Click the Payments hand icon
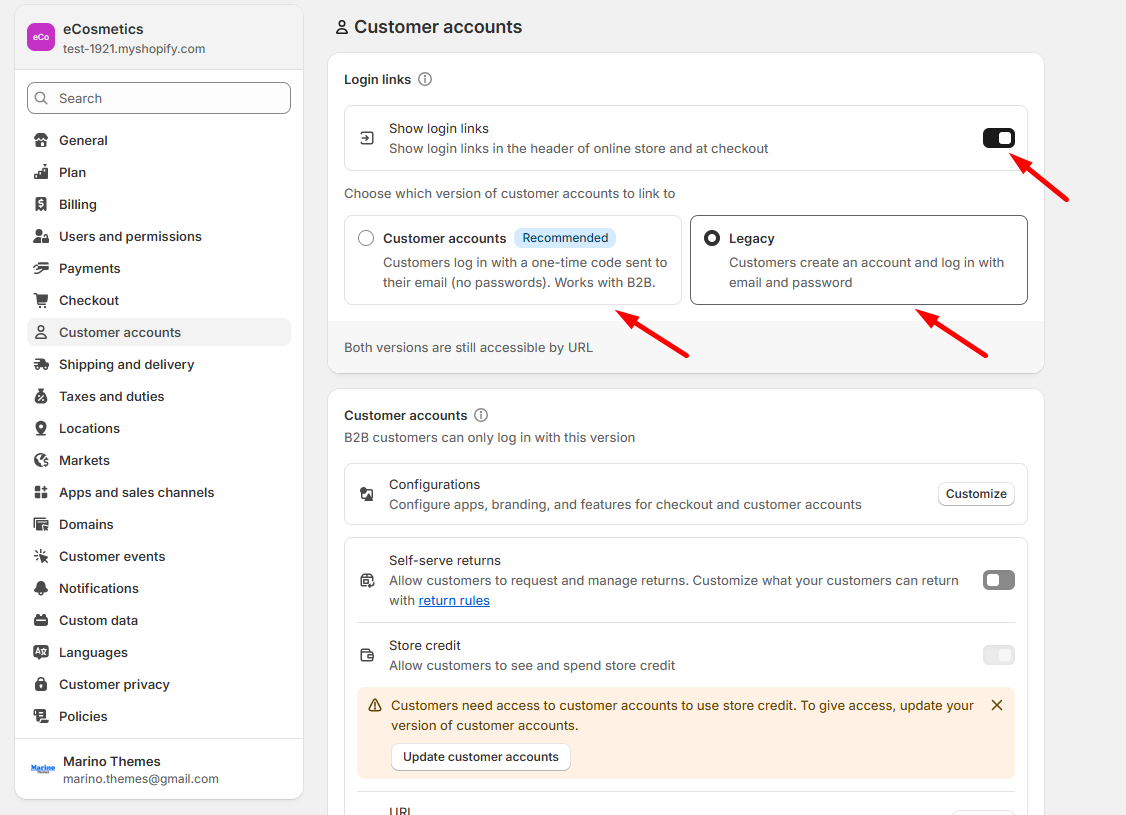The width and height of the screenshot is (1126, 815). point(41,269)
